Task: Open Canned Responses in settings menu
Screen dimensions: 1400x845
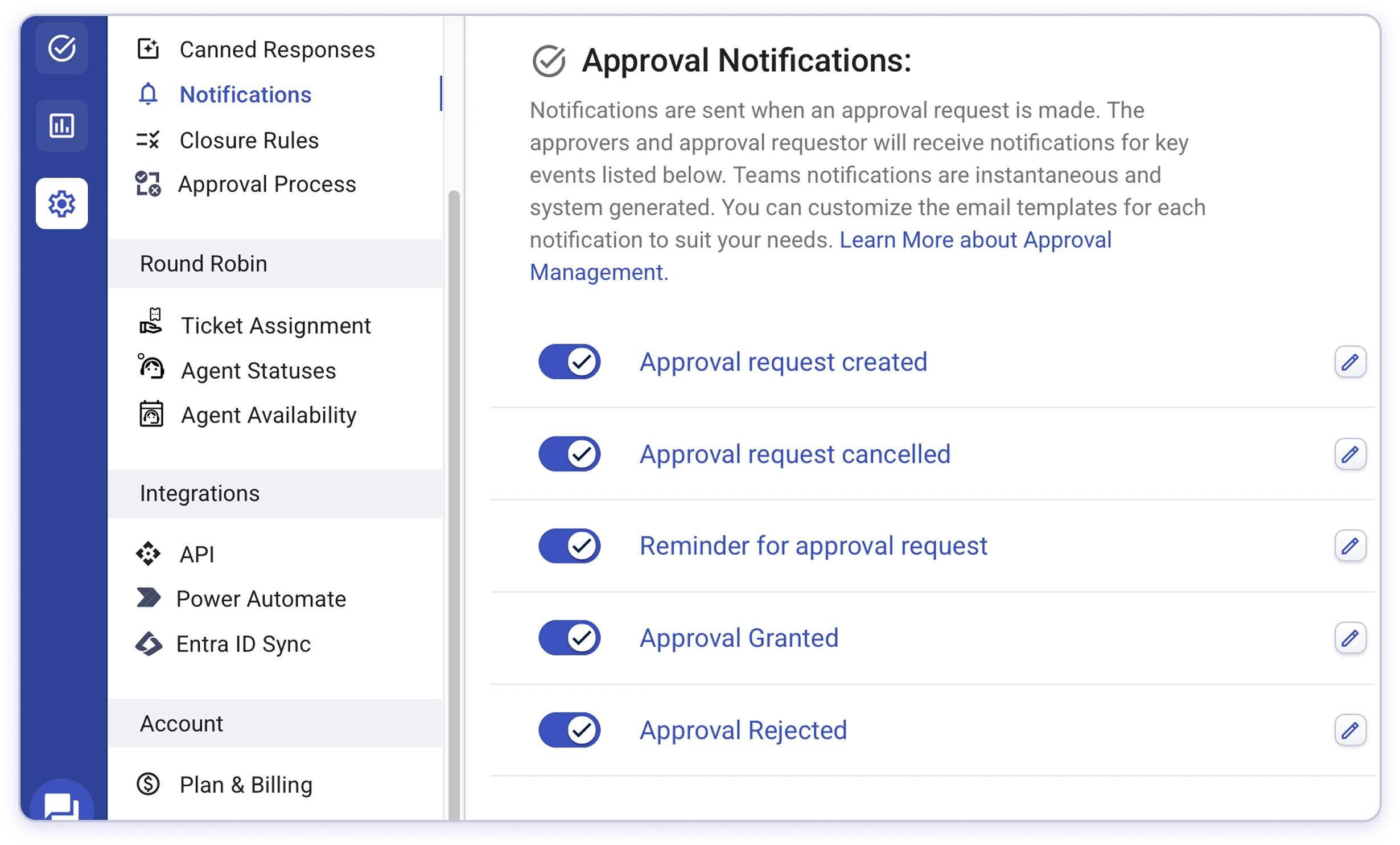Action: tap(277, 50)
